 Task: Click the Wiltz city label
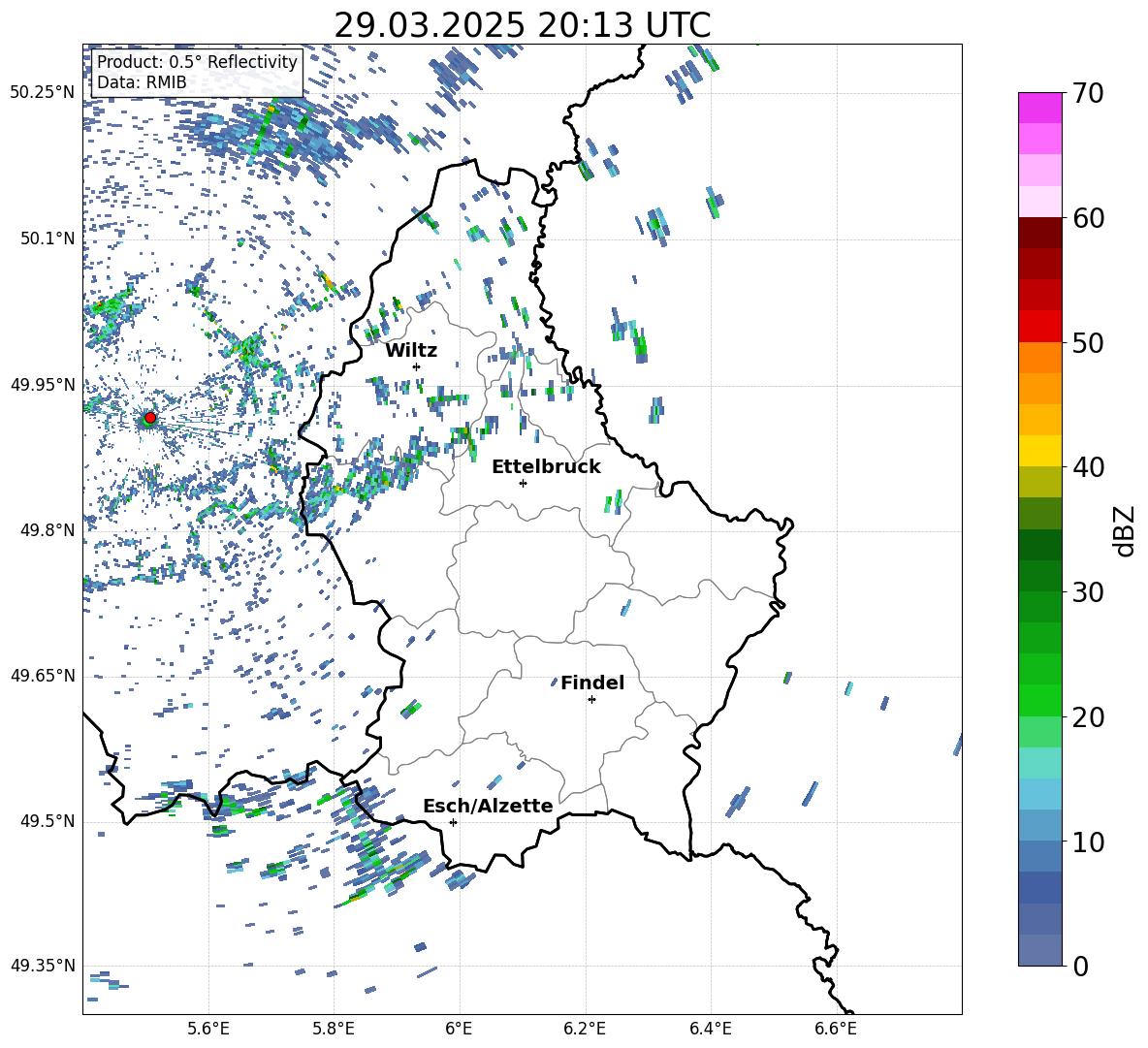411,351
